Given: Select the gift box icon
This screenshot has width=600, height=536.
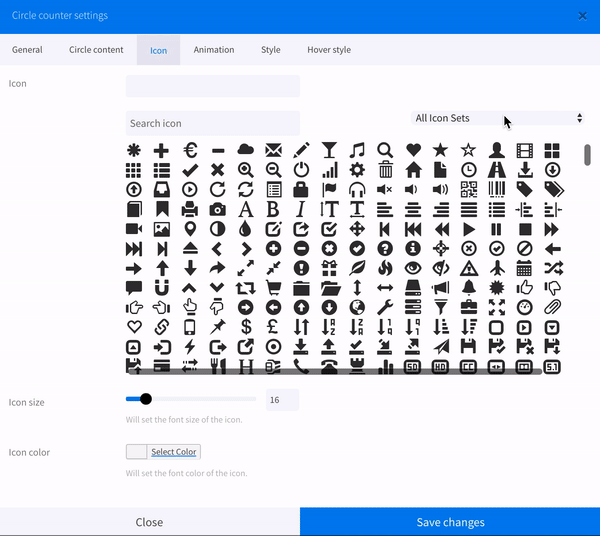Looking at the screenshot, I should (329, 268).
